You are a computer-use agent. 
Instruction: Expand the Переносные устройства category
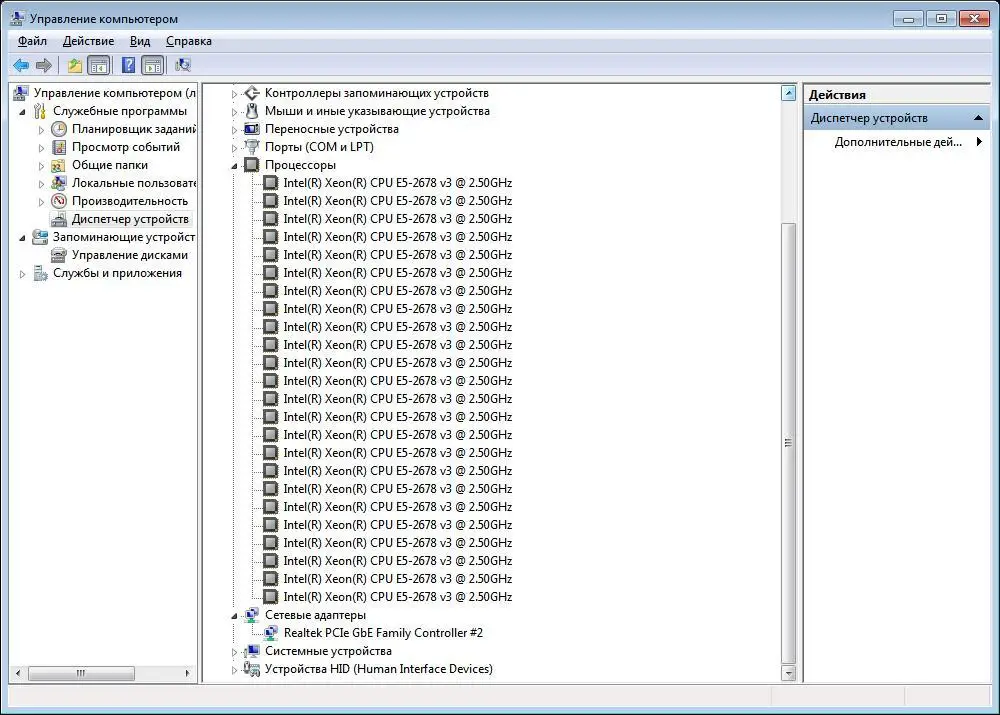click(x=234, y=130)
